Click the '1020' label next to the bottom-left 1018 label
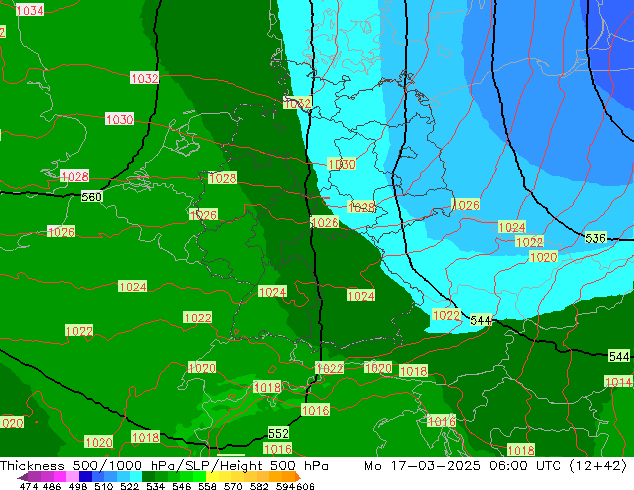 coord(99,442)
